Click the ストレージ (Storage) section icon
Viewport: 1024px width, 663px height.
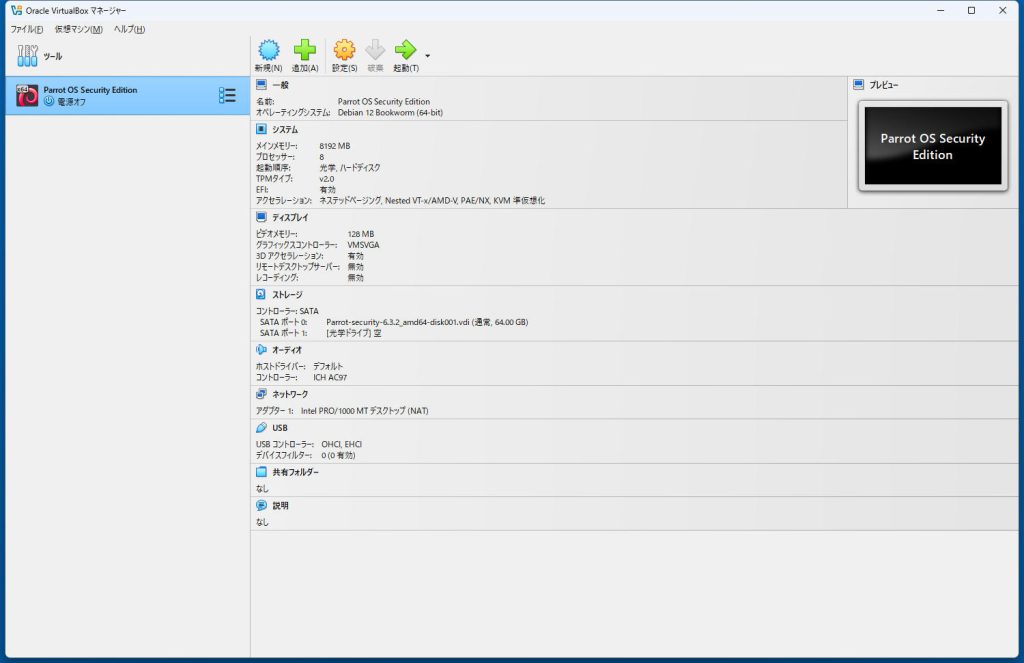point(261,295)
